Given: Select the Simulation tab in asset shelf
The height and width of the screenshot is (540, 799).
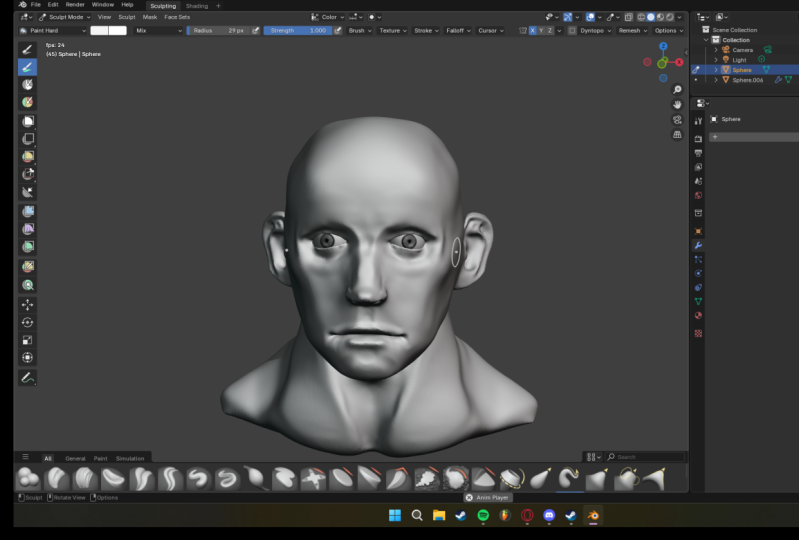Looking at the screenshot, I should tap(130, 458).
